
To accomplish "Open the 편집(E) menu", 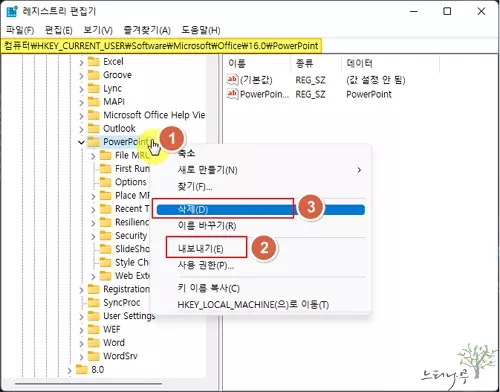I will point(59,30).
